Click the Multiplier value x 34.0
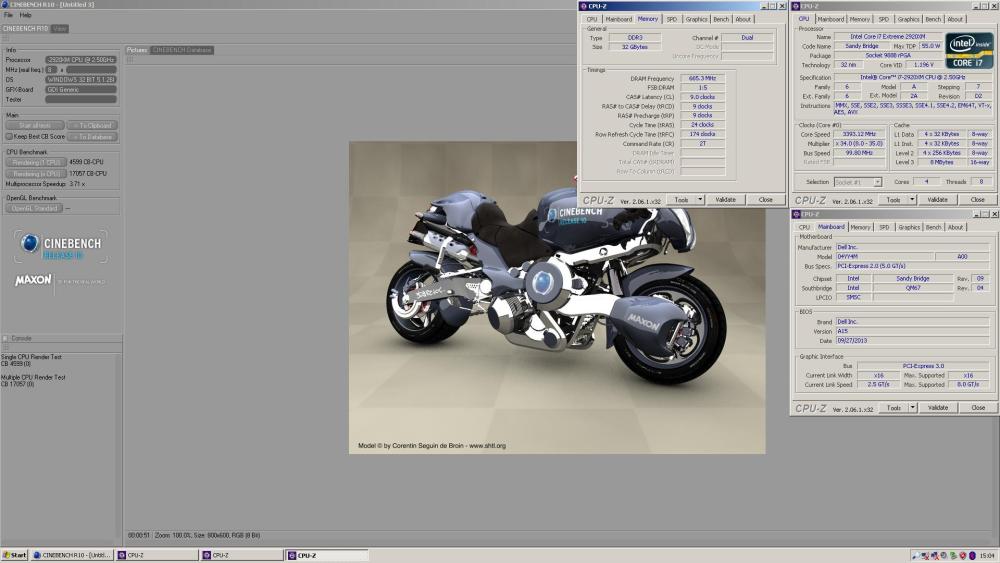This screenshot has width=1000, height=563. [859, 143]
